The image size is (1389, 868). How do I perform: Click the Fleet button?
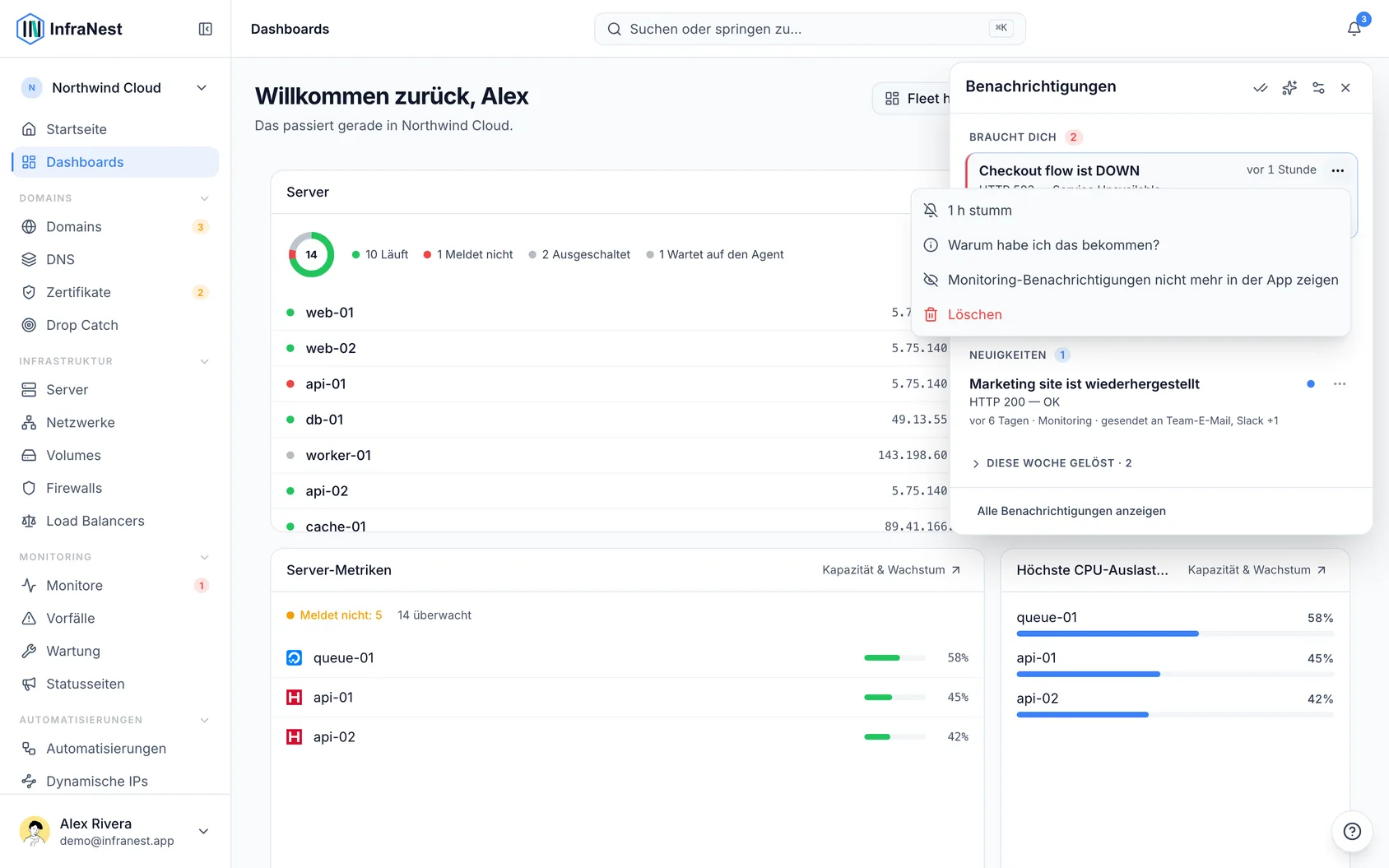(x=912, y=99)
